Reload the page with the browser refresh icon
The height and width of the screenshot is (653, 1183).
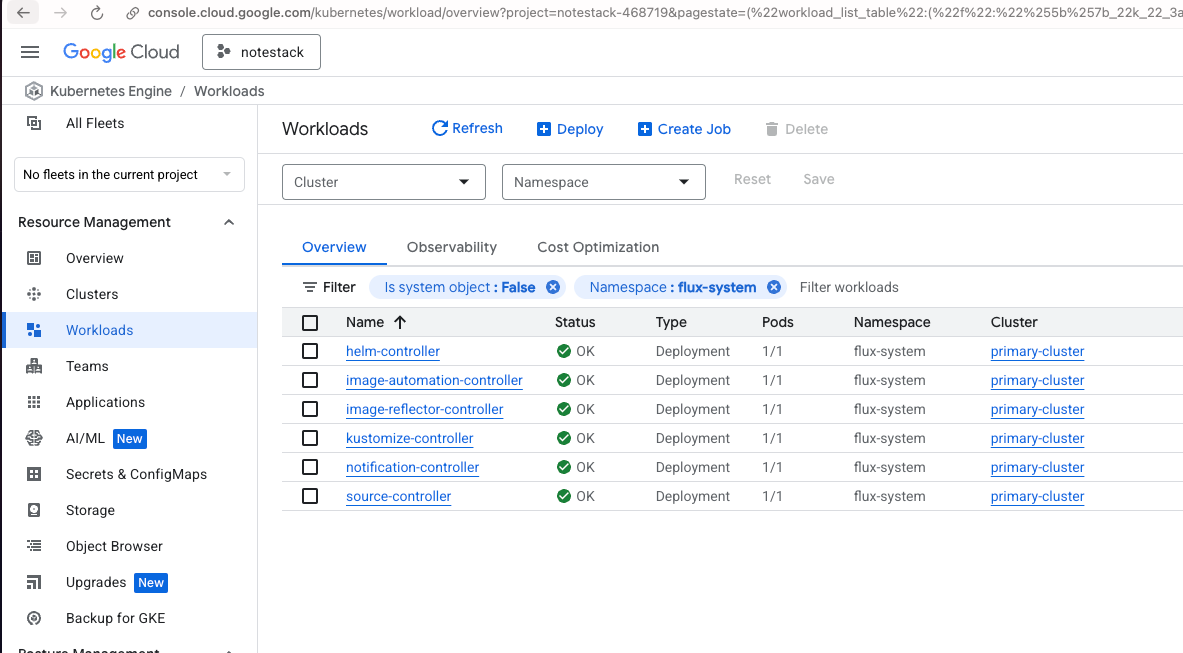[x=97, y=13]
